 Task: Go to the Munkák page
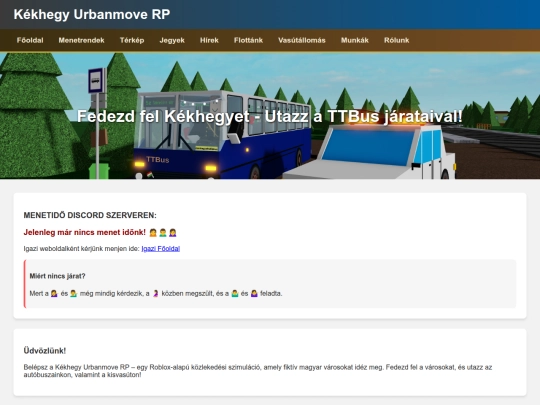[355, 40]
